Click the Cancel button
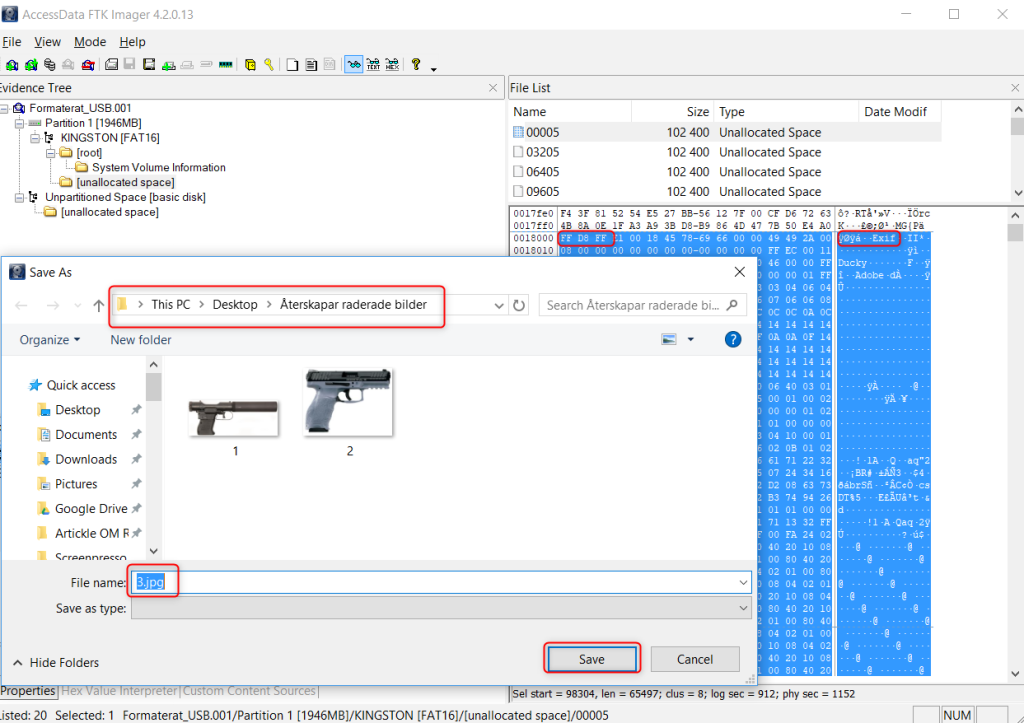 (694, 659)
